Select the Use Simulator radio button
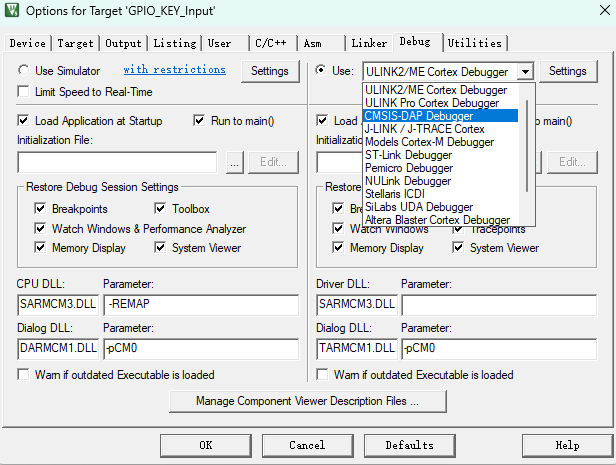This screenshot has height=465, width=616. pyautogui.click(x=24, y=71)
